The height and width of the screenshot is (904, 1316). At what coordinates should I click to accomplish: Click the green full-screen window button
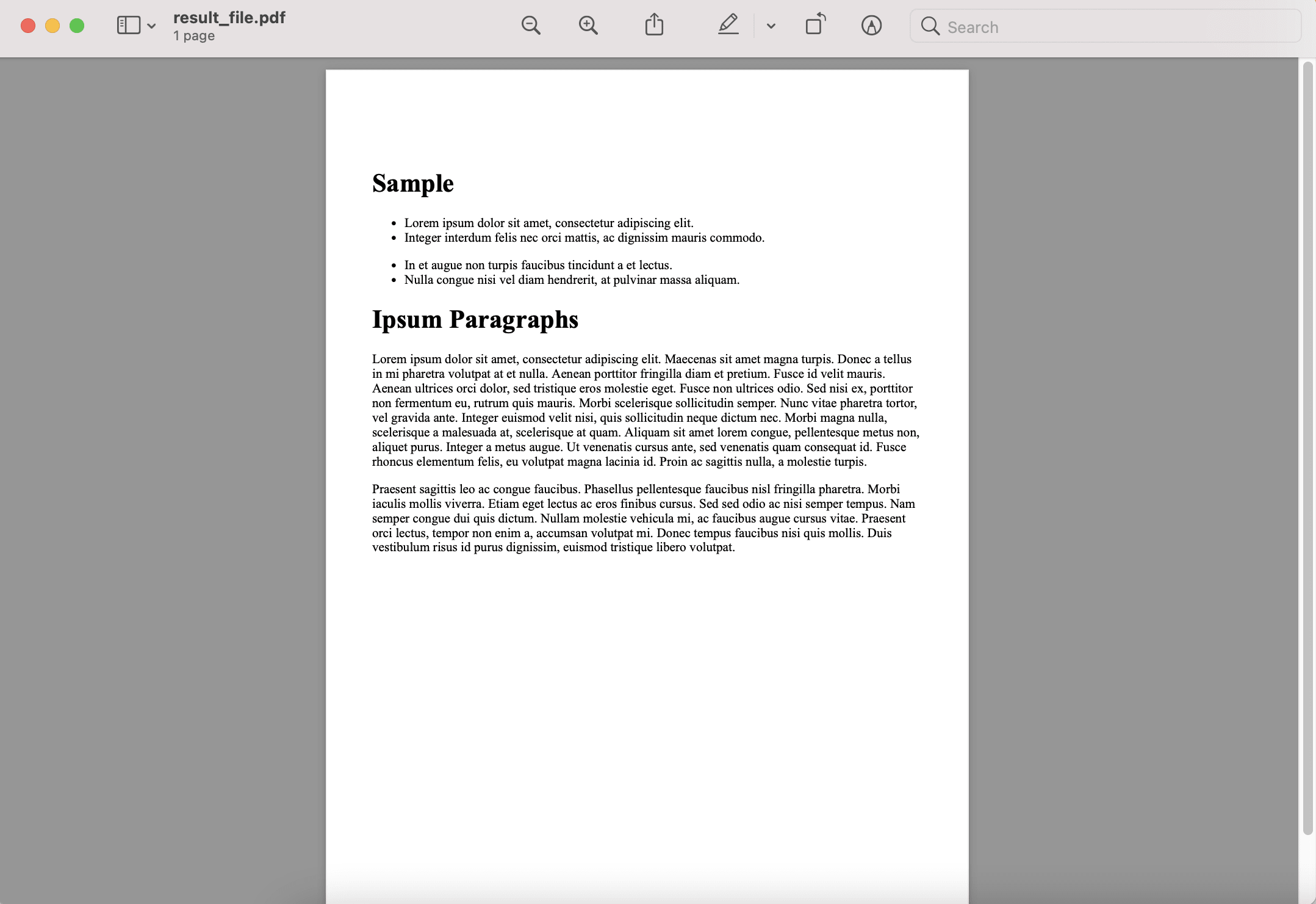point(77,26)
